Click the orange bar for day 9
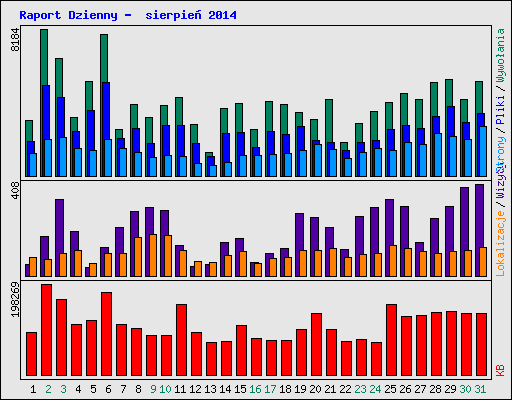 (153, 255)
